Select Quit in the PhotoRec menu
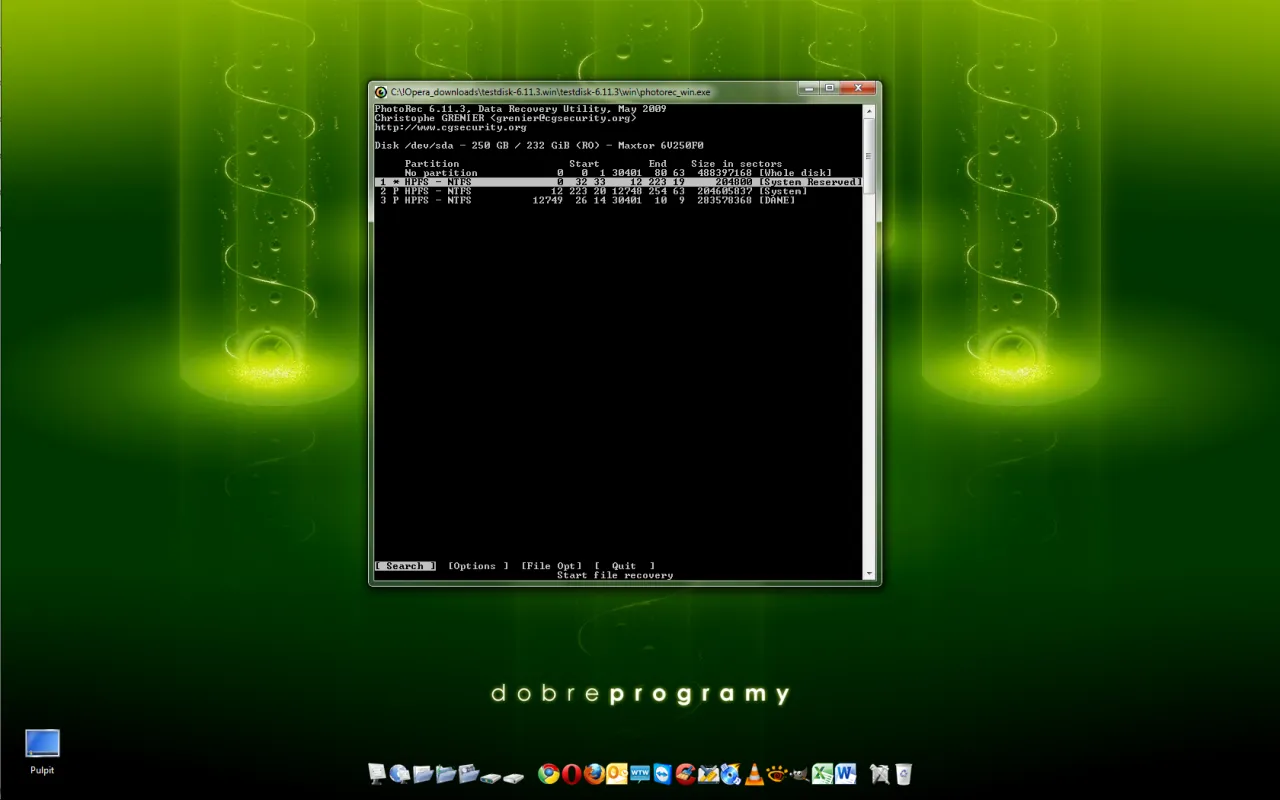The height and width of the screenshot is (800, 1280). (x=623, y=565)
